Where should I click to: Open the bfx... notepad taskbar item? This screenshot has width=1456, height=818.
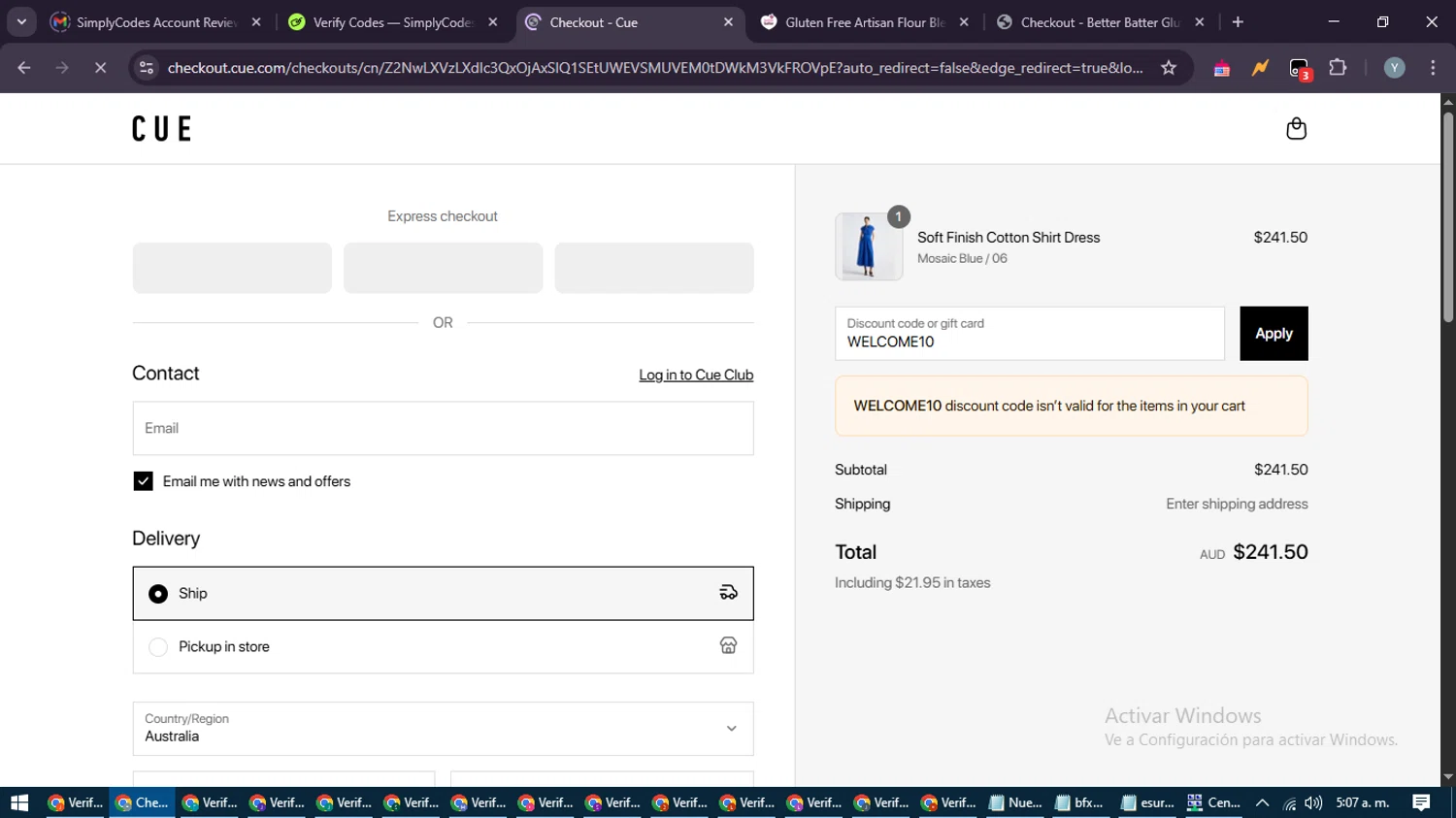1080,802
